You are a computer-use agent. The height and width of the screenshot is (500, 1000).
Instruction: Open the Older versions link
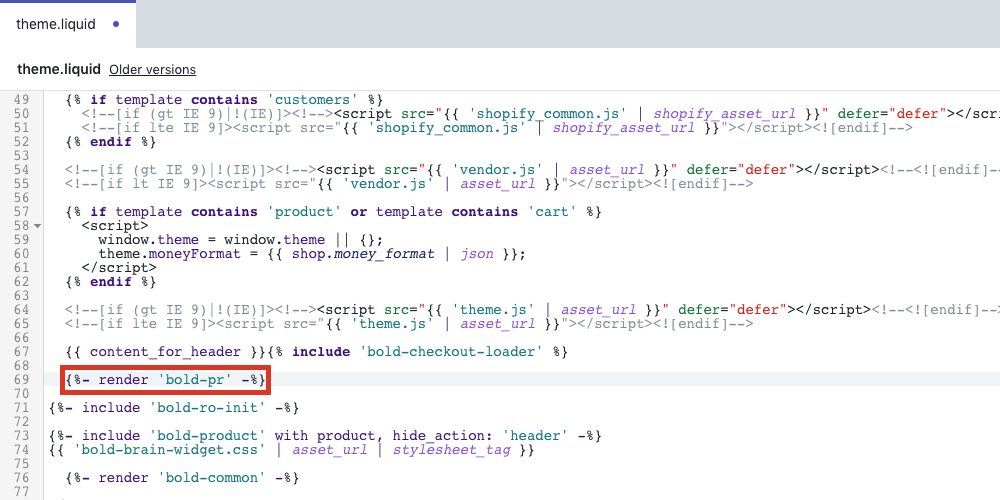[x=152, y=70]
